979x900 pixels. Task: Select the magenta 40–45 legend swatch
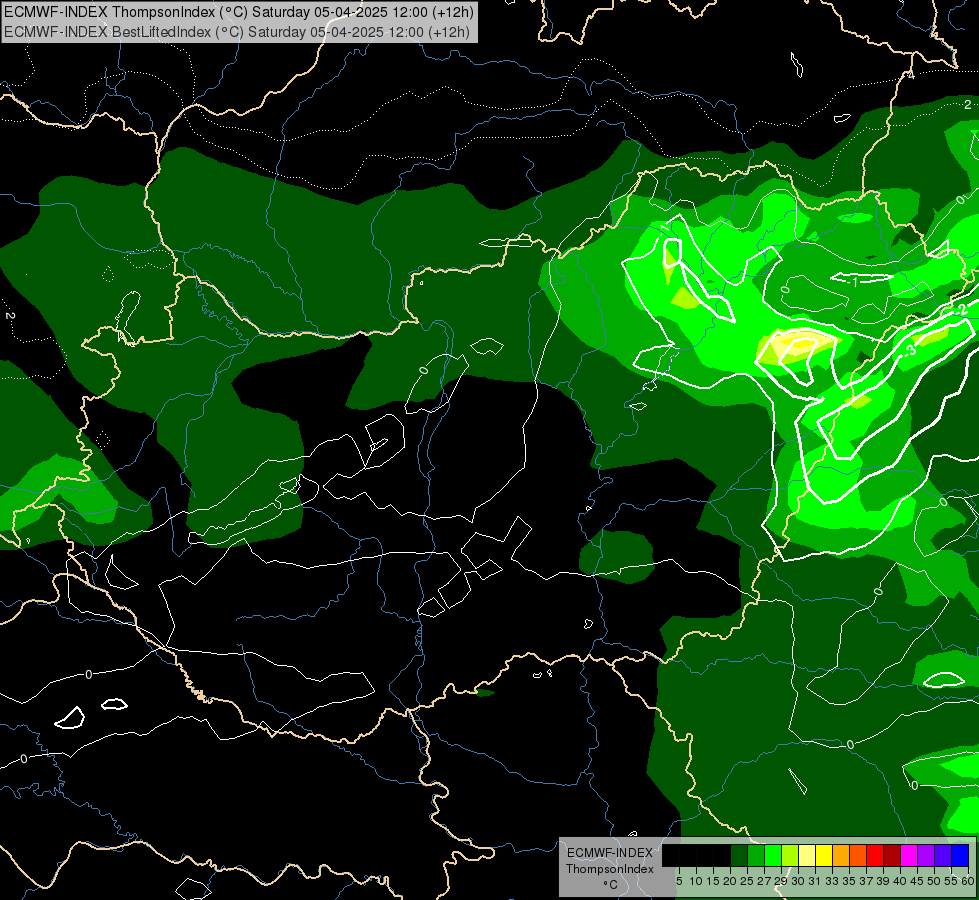pos(909,855)
